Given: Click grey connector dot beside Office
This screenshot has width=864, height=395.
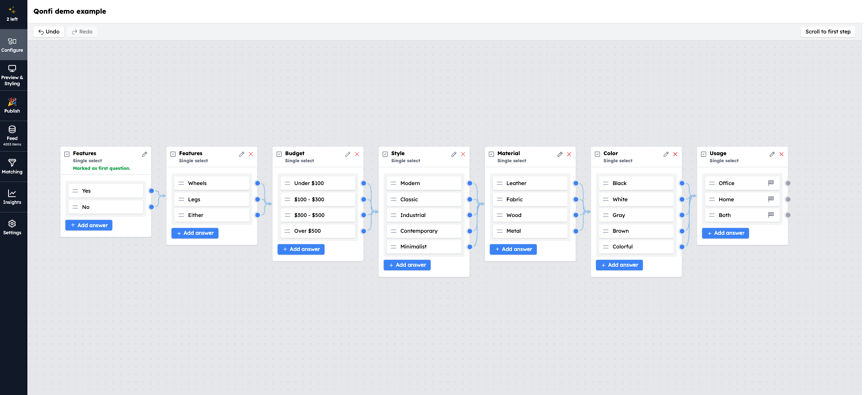Looking at the screenshot, I should click(788, 183).
